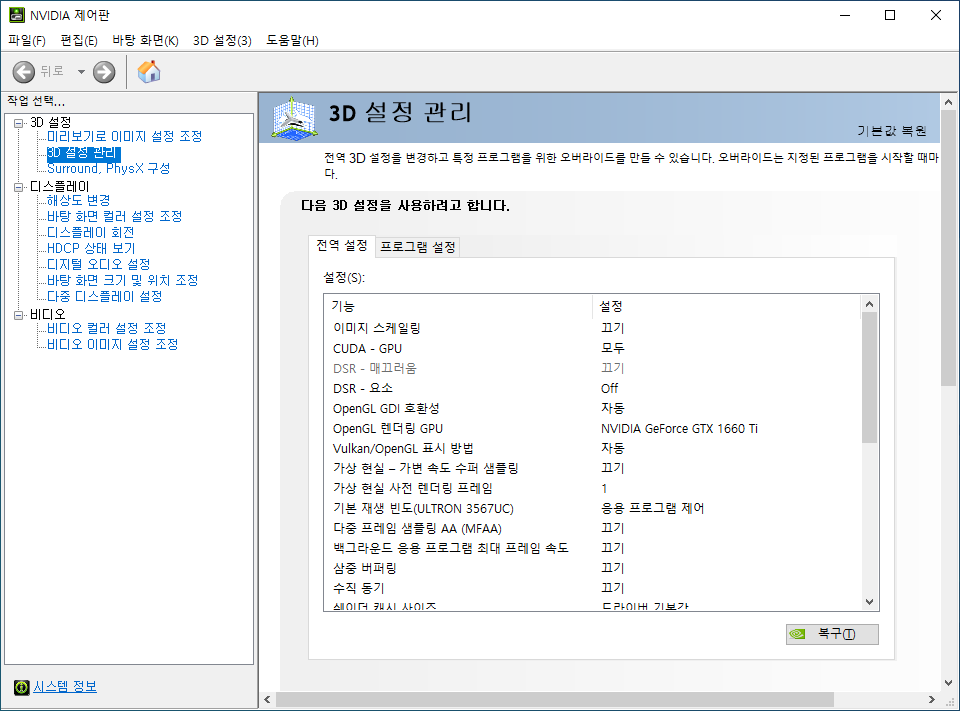The height and width of the screenshot is (711, 960).
Task: Click the 설정 column header
Action: click(x=726, y=306)
